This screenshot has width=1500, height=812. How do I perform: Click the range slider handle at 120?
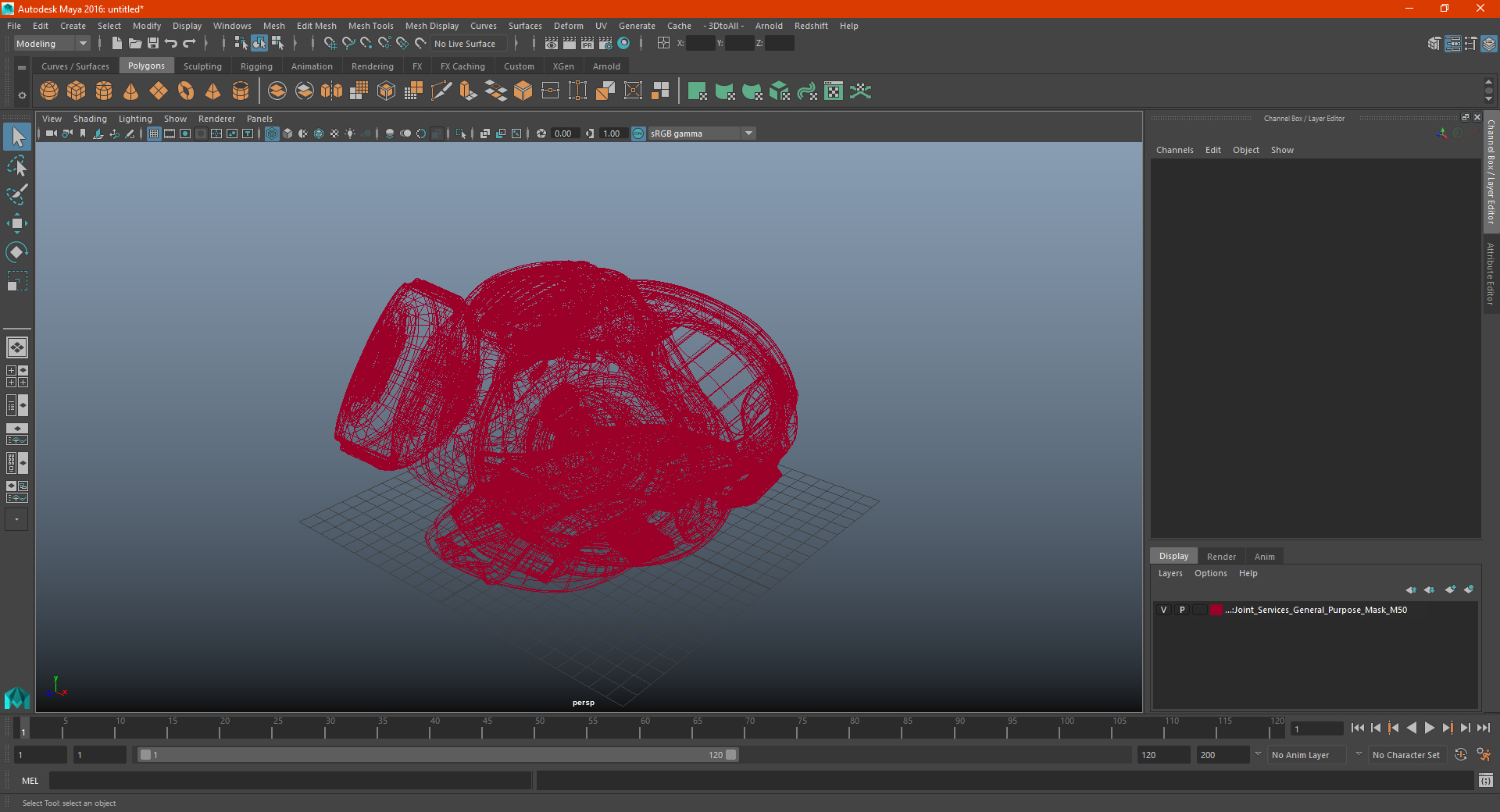[x=731, y=755]
